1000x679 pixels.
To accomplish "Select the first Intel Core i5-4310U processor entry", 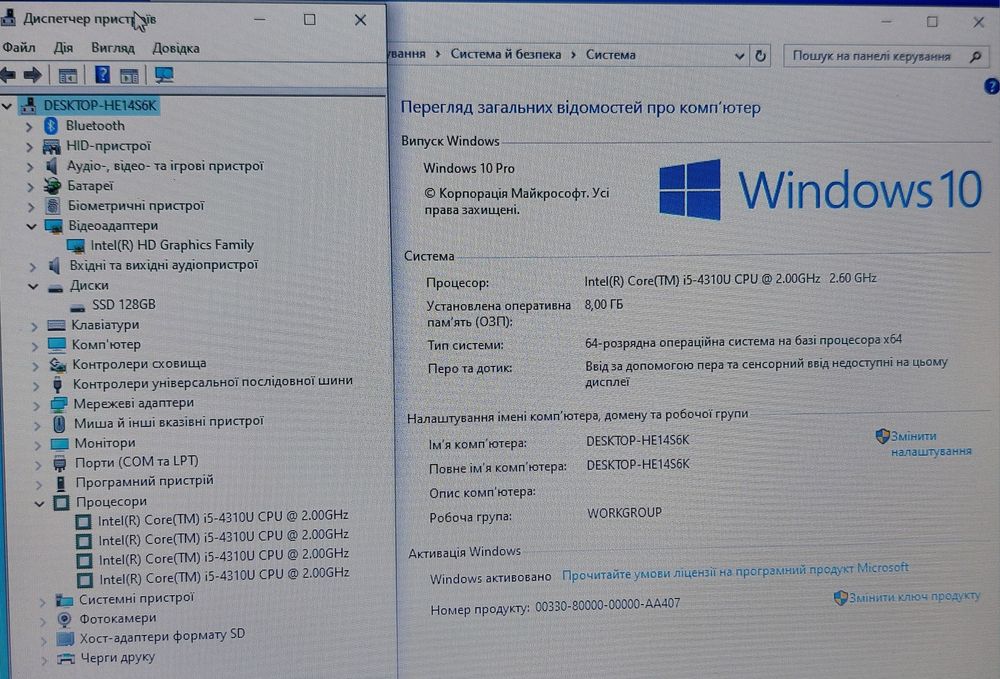I will point(223,518).
